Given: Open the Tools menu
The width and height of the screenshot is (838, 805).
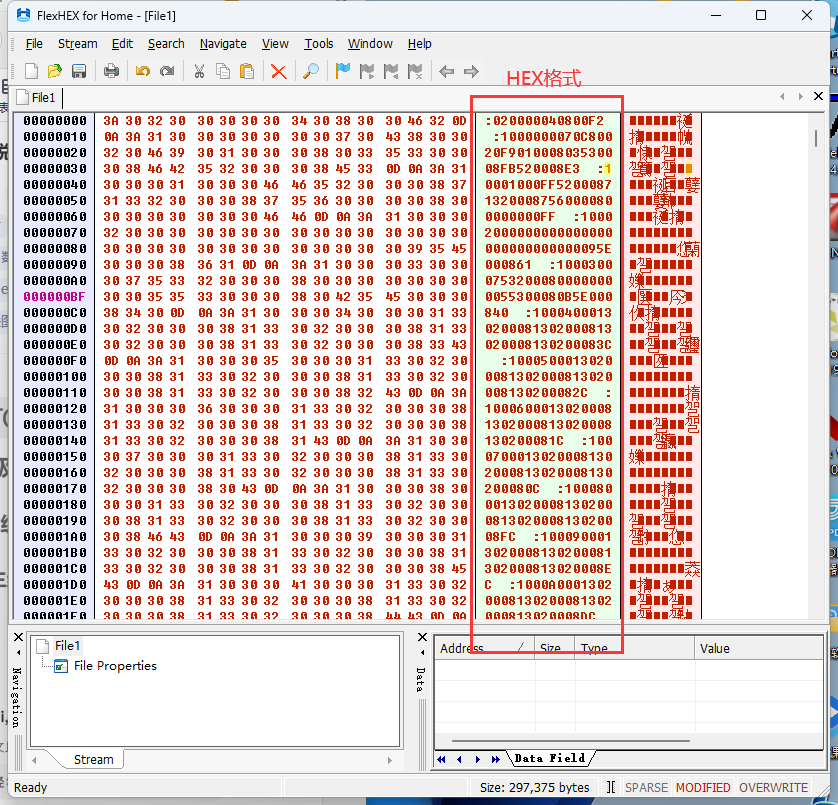Looking at the screenshot, I should pos(319,44).
